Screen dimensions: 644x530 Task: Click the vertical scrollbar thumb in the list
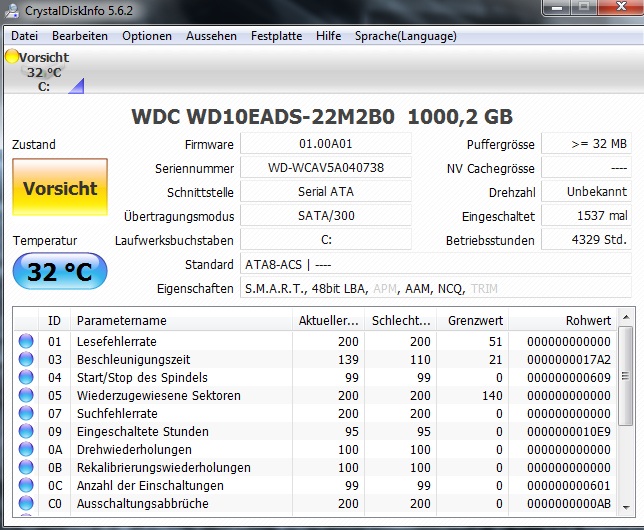[x=626, y=376]
